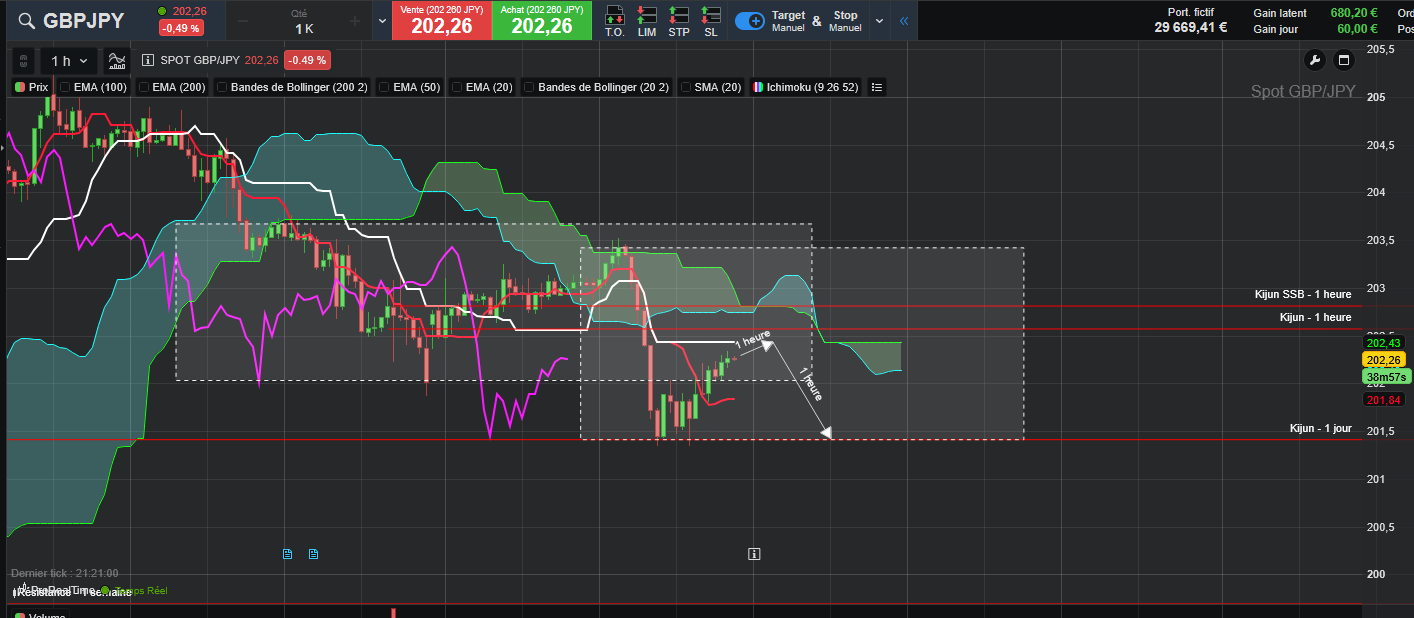Click the Target Manuel label
Viewport: 1414px width, 618px height.
pyautogui.click(x=788, y=21)
